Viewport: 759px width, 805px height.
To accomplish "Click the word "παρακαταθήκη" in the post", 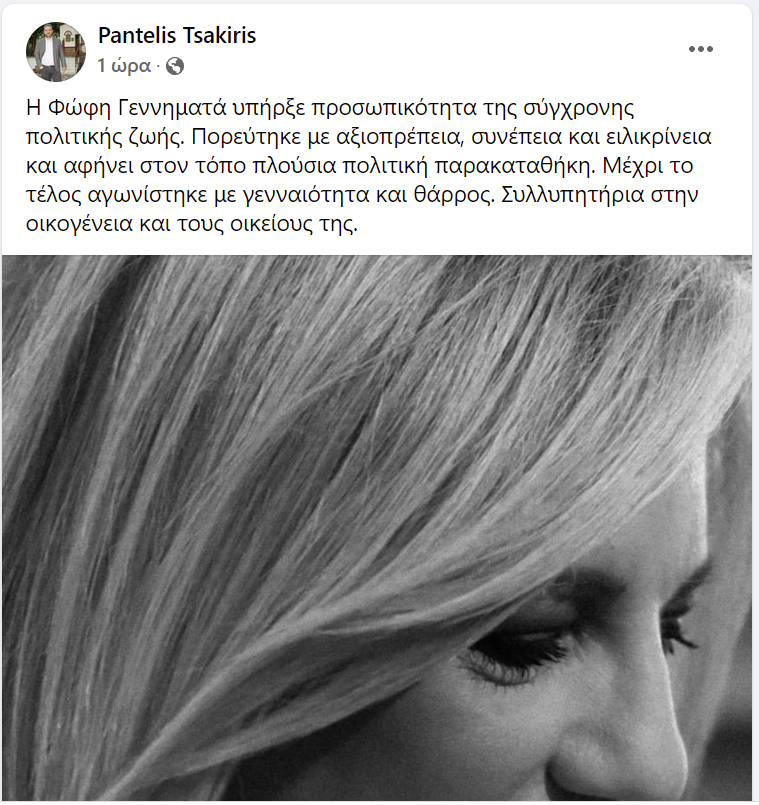I will click(x=515, y=166).
